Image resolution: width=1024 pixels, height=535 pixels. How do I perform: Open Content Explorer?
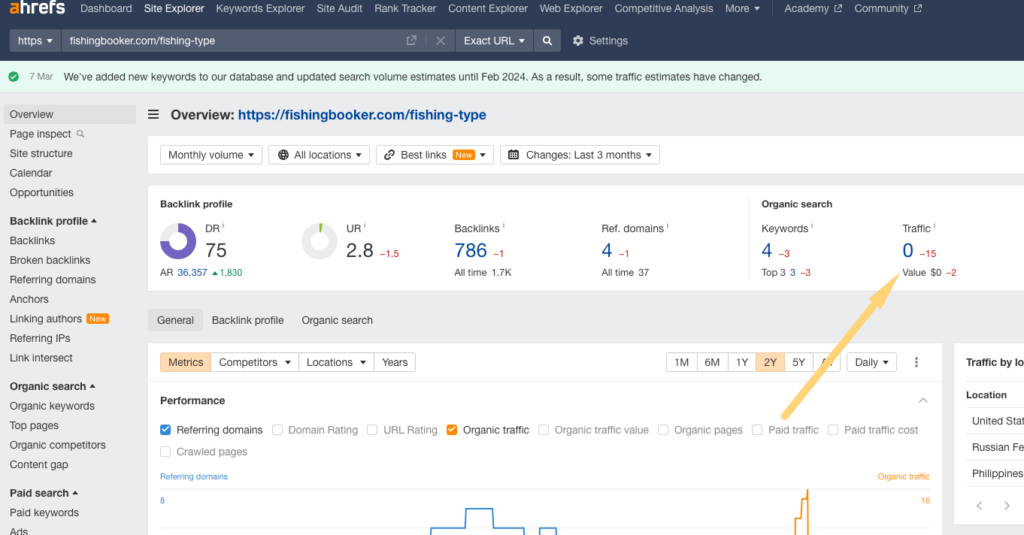[488, 8]
